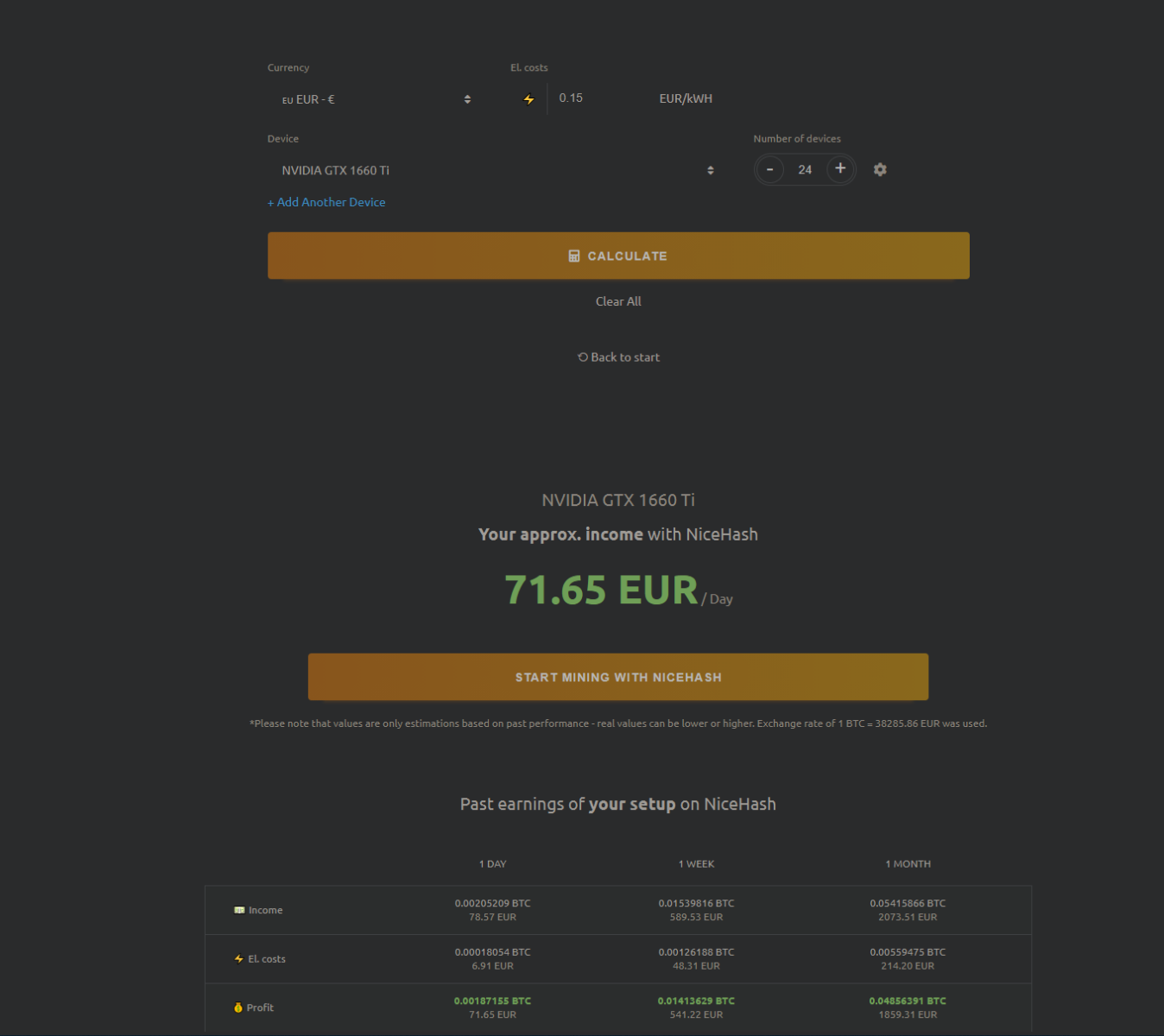Click the Clear All link
Image resolution: width=1164 pixels, height=1036 pixels.
[618, 301]
